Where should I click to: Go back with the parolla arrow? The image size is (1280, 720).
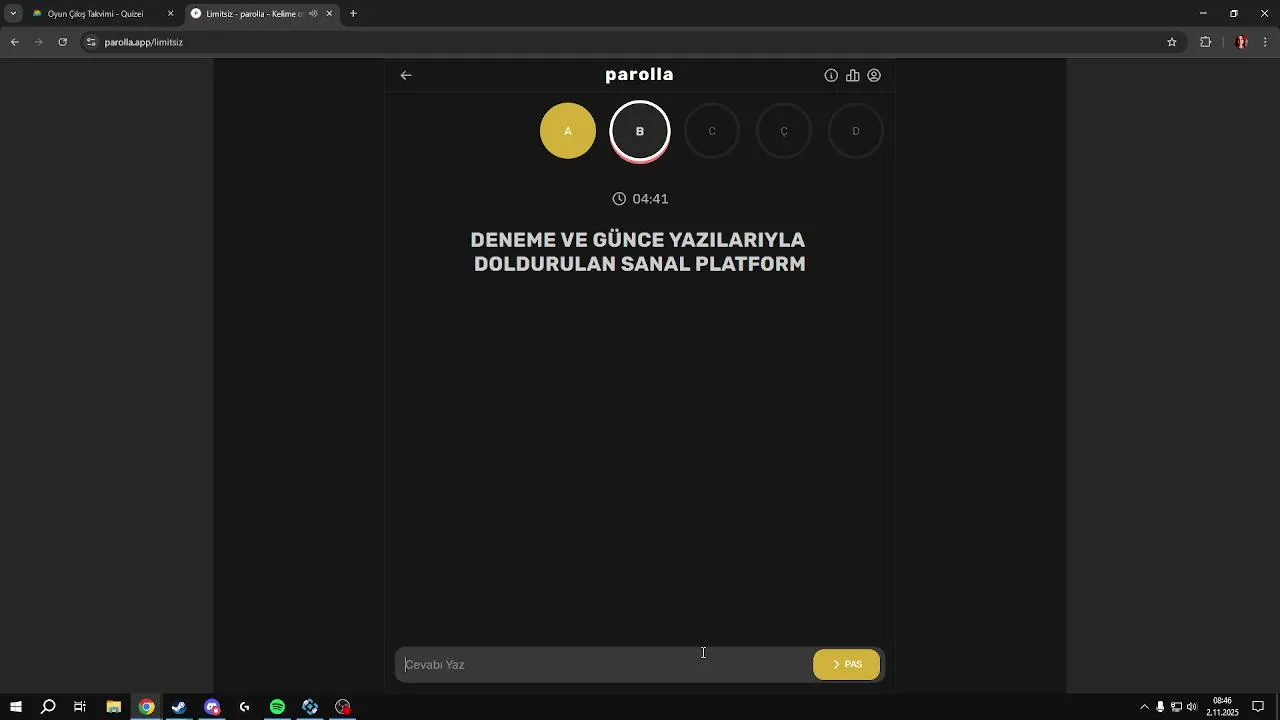tap(406, 75)
